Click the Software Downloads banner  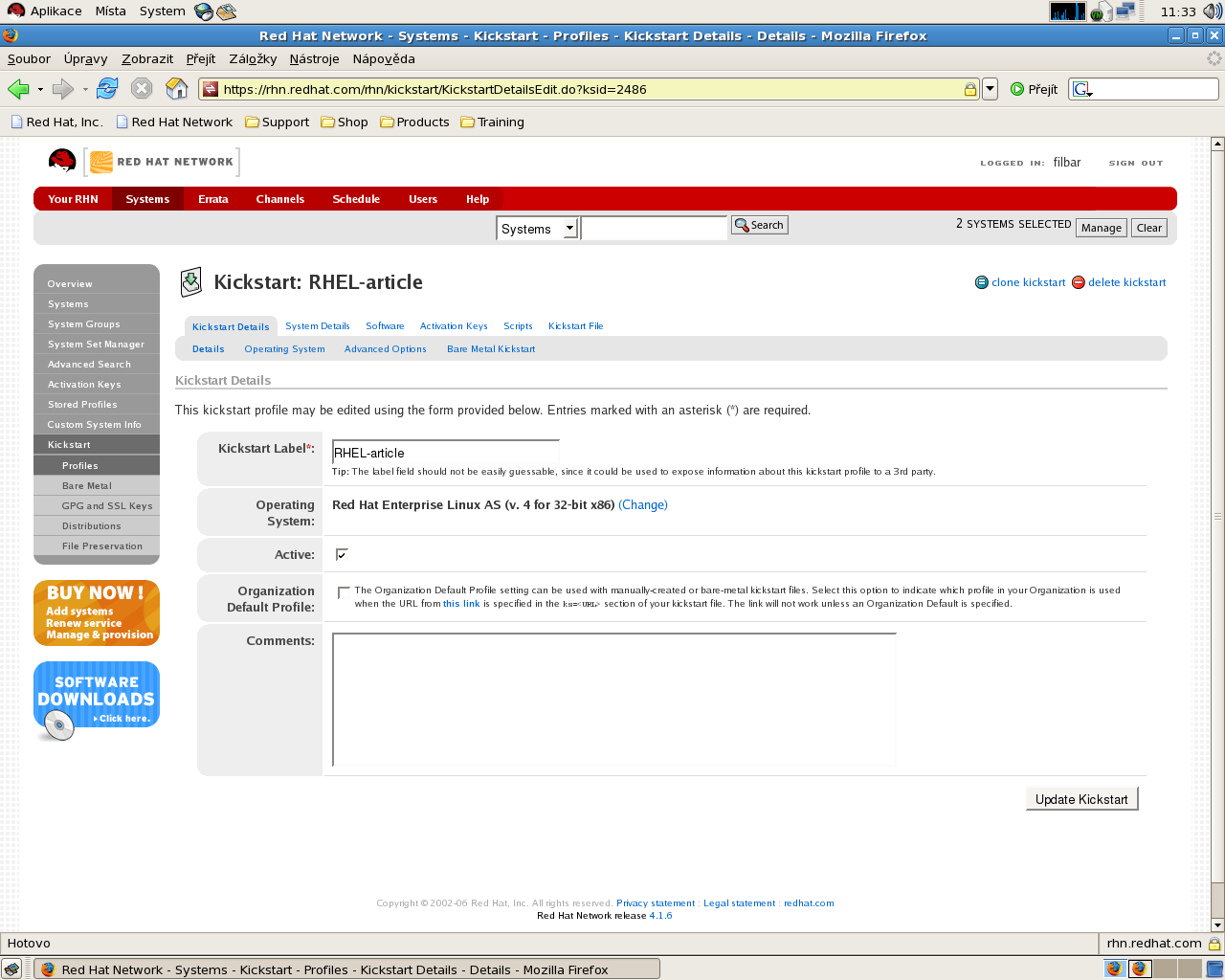click(x=97, y=702)
